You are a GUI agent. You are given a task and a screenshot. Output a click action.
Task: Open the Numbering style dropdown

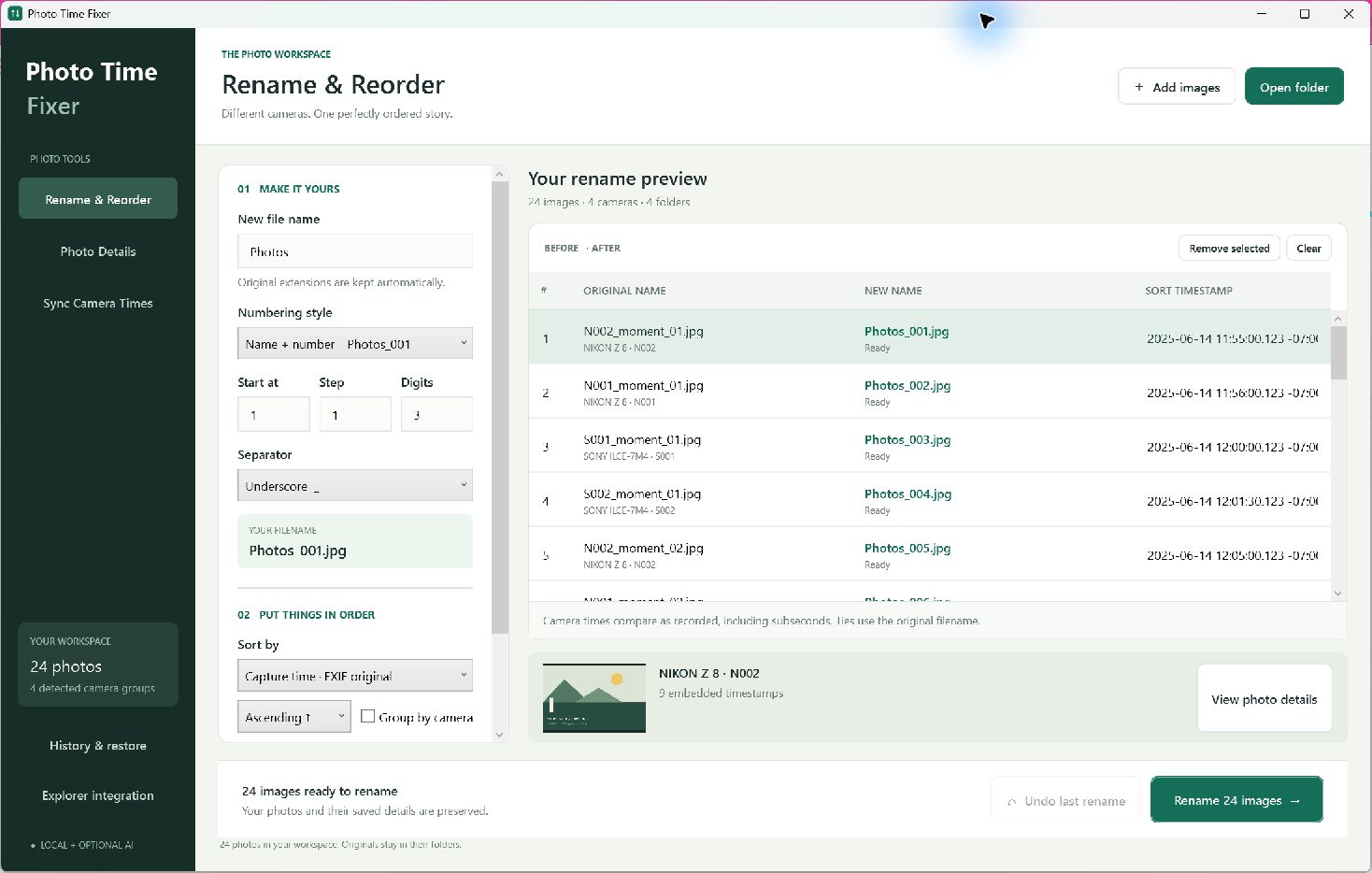(355, 343)
